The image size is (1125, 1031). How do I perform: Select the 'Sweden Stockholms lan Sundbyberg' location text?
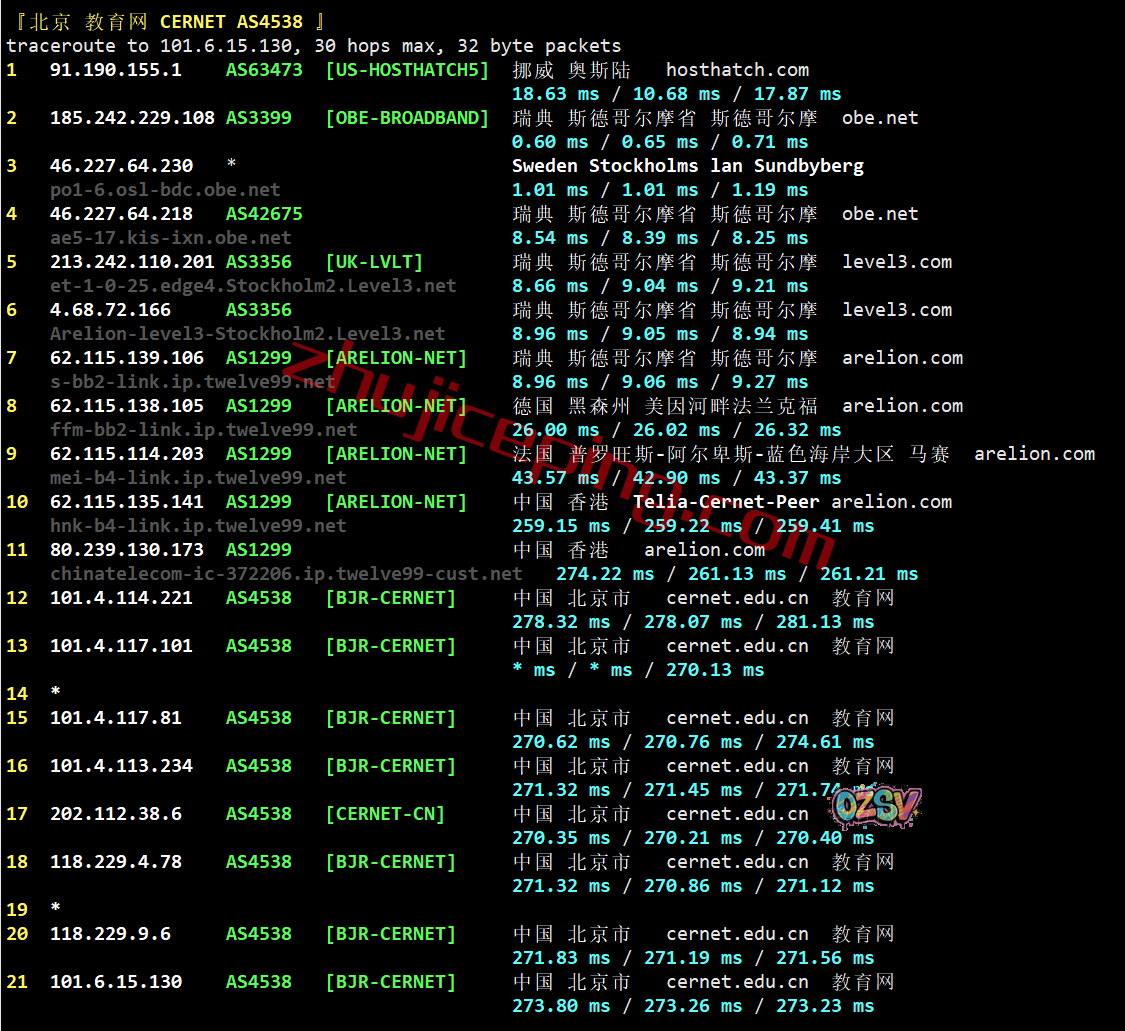(x=688, y=166)
